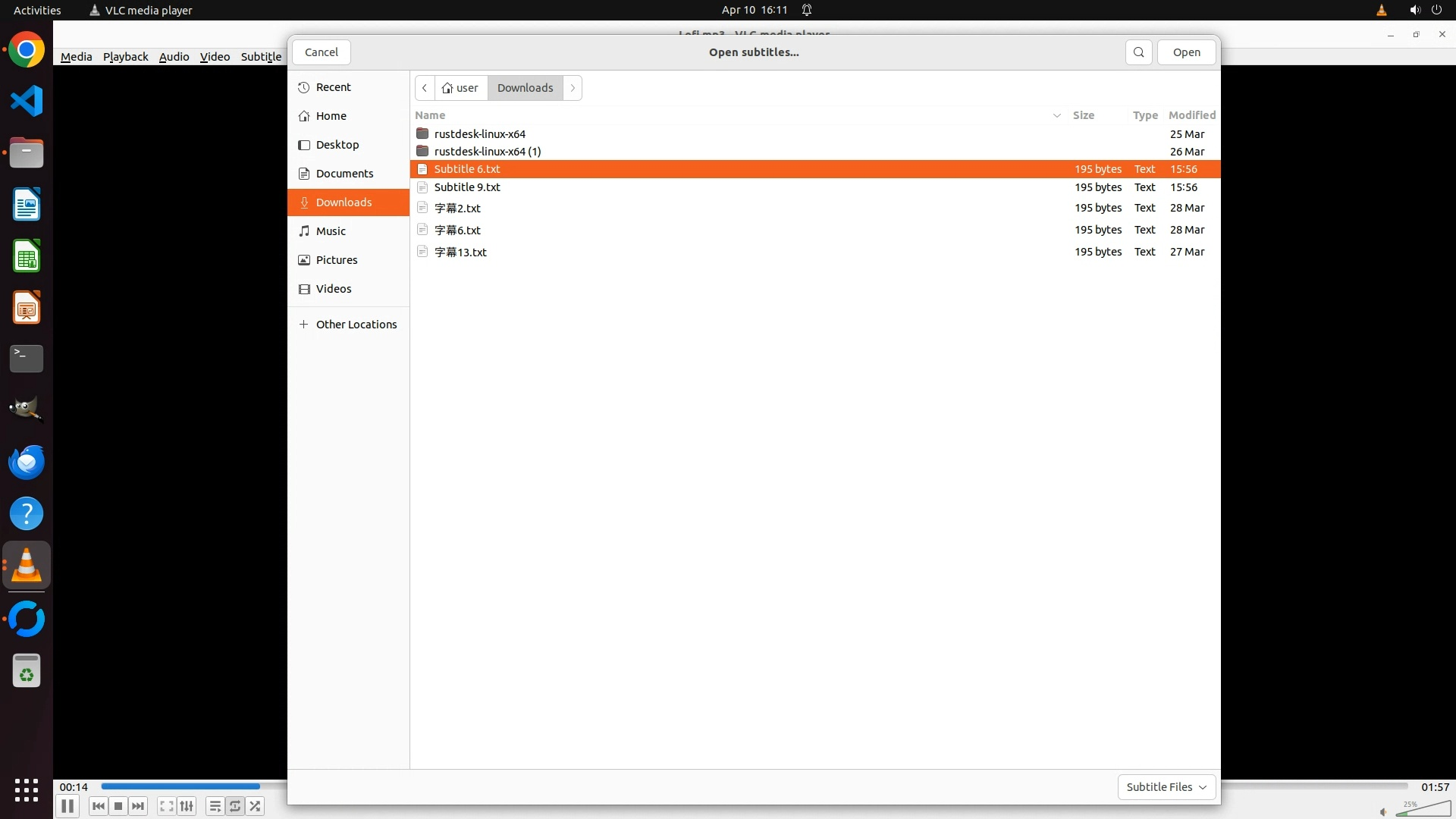Viewport: 1456px width, 819px height.
Task: Open the Audio menu
Action: click(174, 57)
